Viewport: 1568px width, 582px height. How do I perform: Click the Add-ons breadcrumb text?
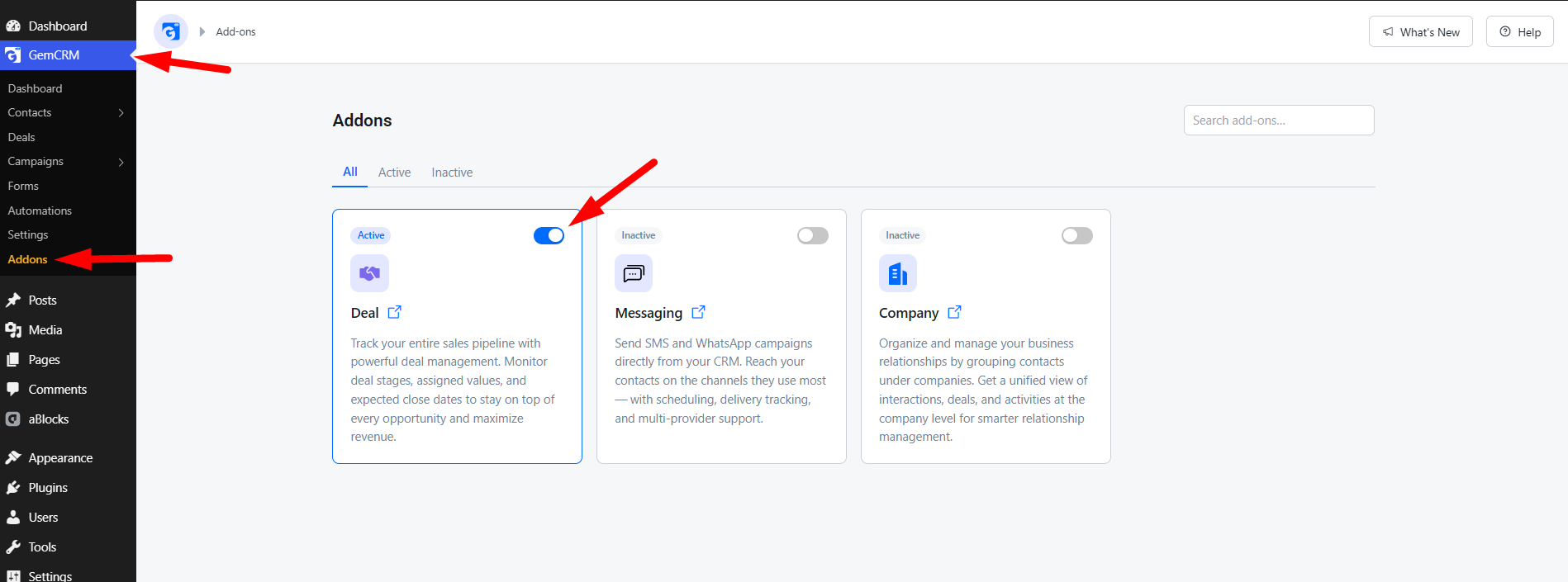[x=235, y=31]
